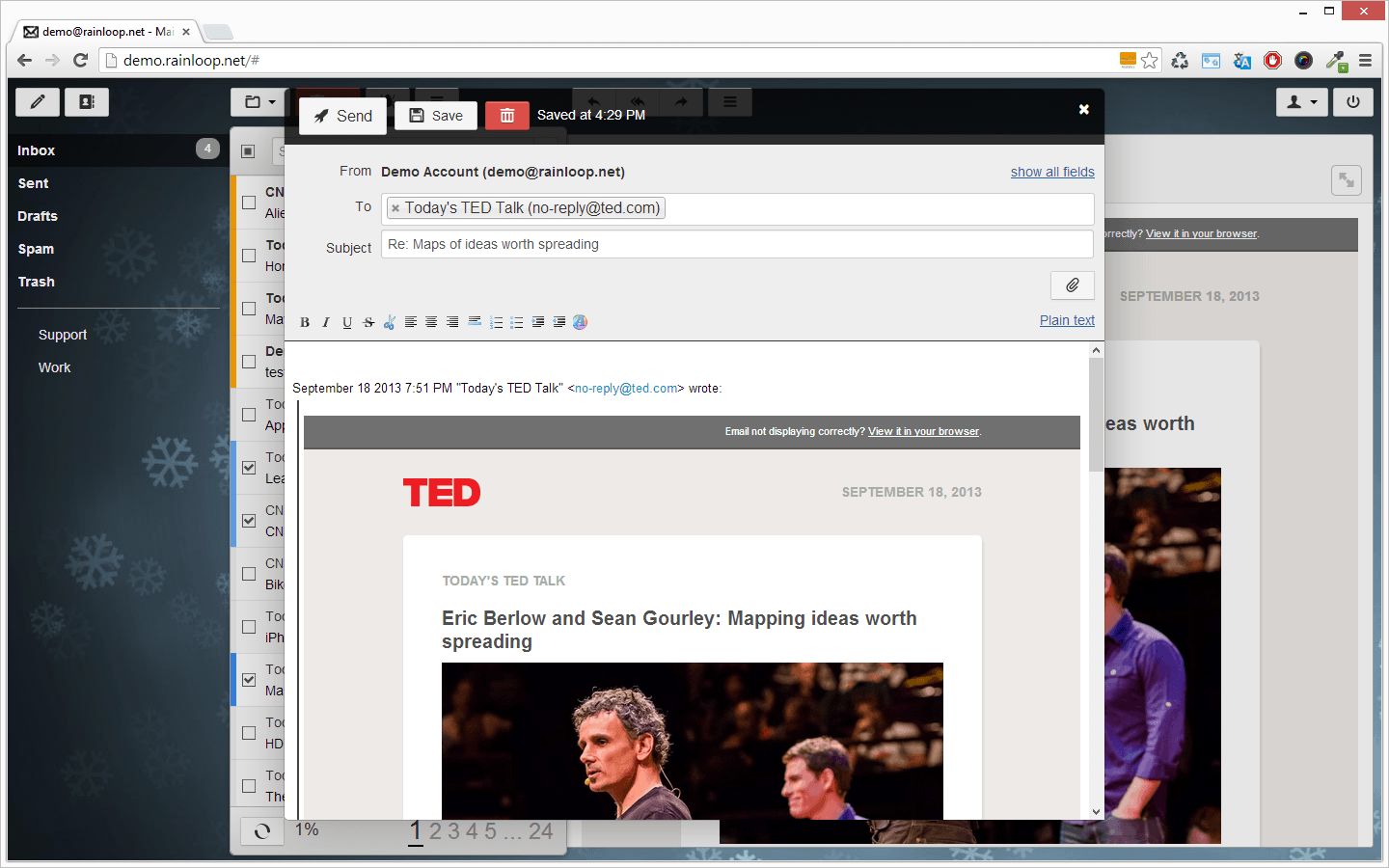Screen dimensions: 1389x868
Task: Toggle the select-all messages checkbox
Action: coord(248,151)
